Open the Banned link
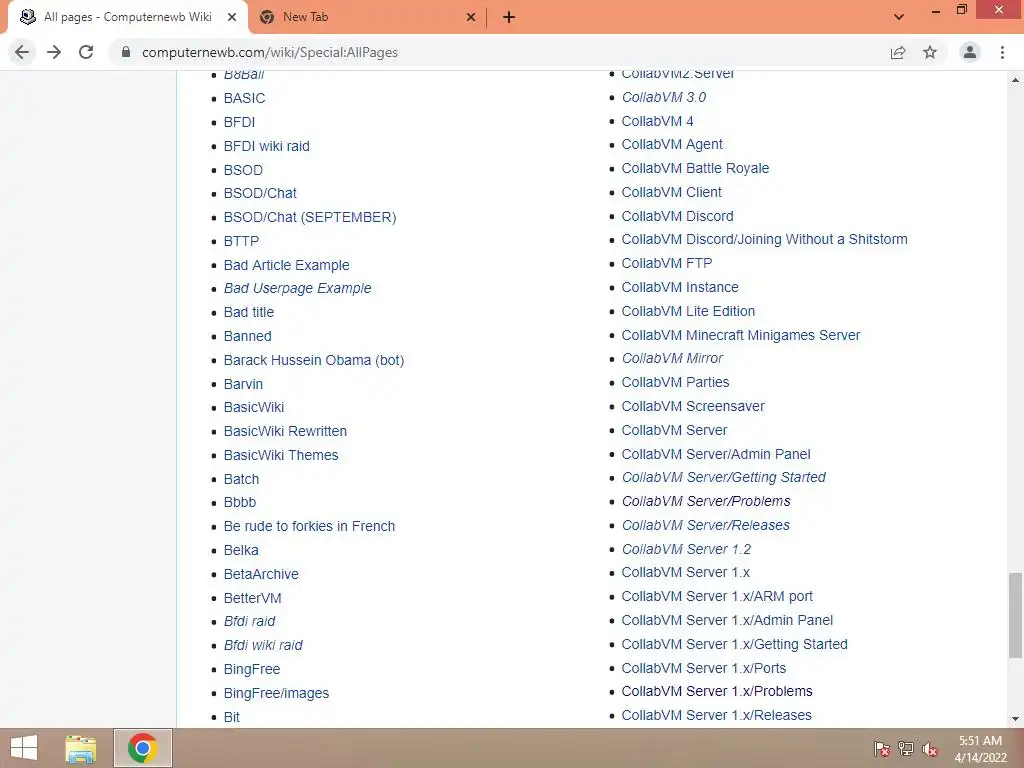 click(x=248, y=336)
